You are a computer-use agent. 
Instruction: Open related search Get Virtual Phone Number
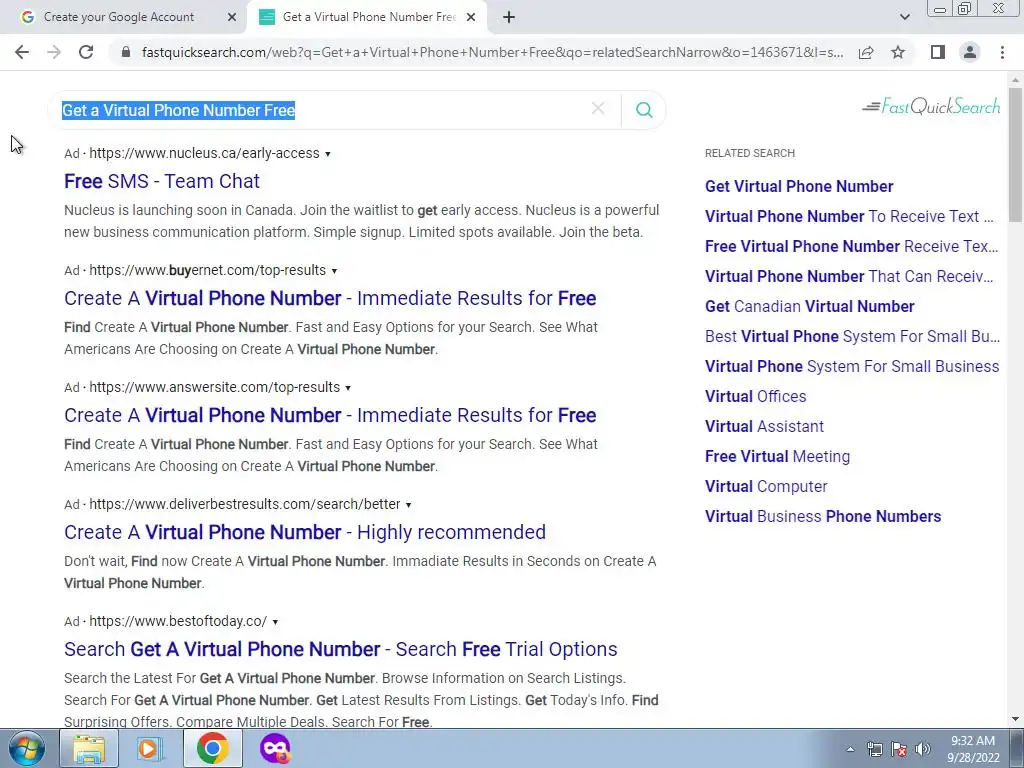pos(799,186)
